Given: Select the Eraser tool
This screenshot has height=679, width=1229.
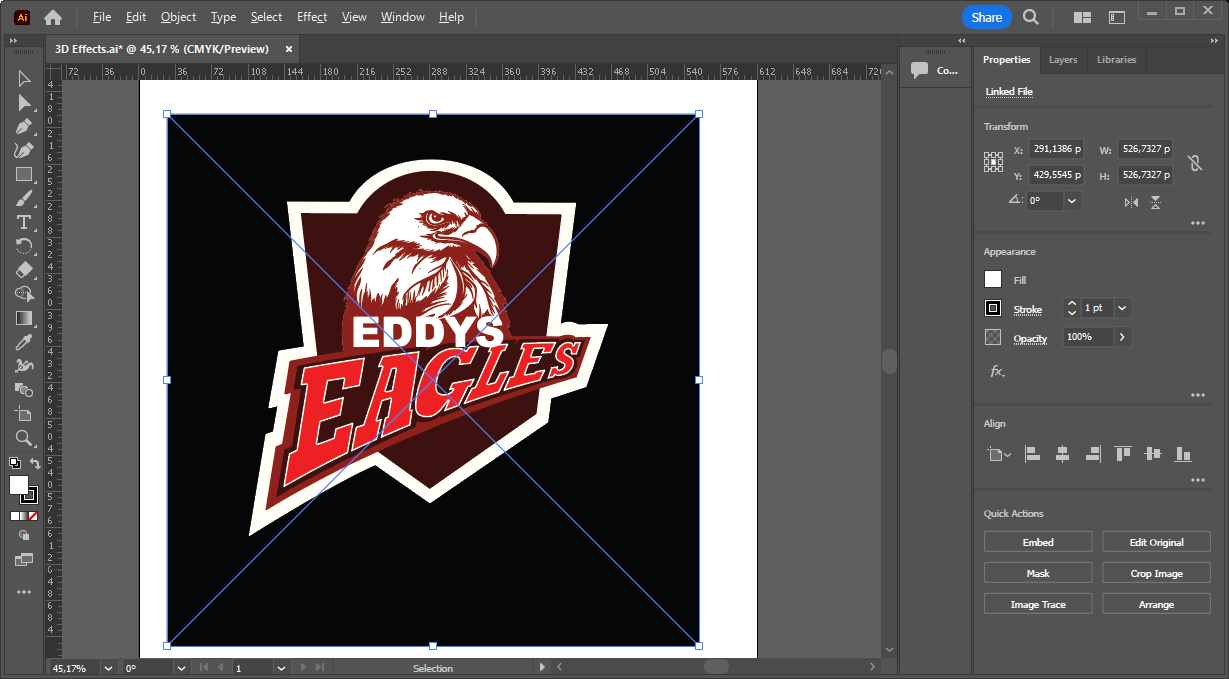Looking at the screenshot, I should pyautogui.click(x=24, y=270).
